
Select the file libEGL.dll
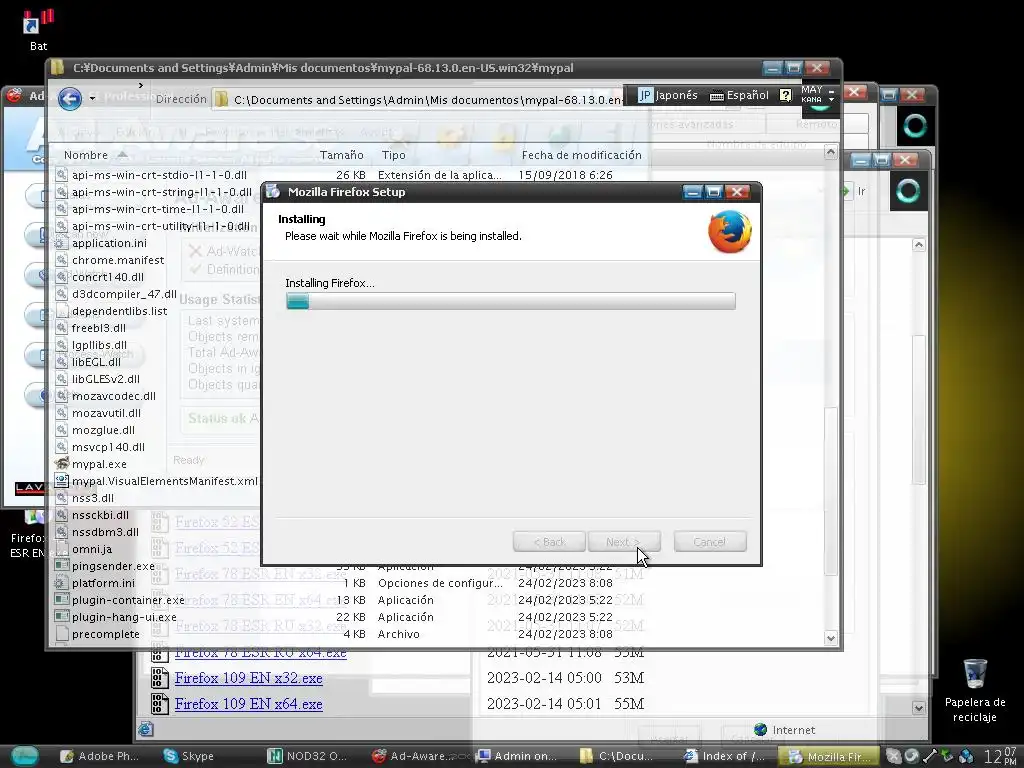pos(96,362)
